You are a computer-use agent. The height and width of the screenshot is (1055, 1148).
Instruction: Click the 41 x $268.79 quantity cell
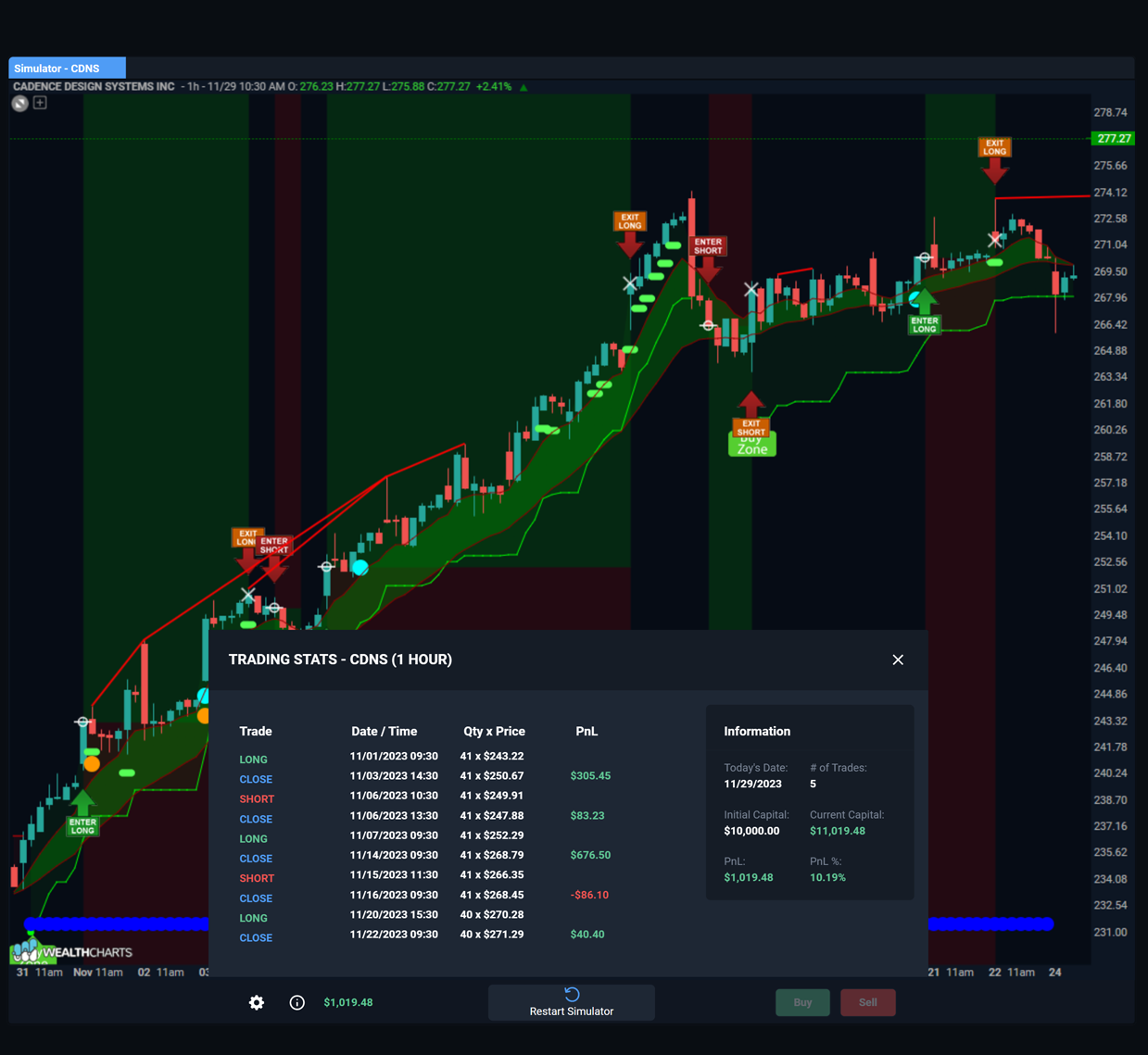click(492, 855)
